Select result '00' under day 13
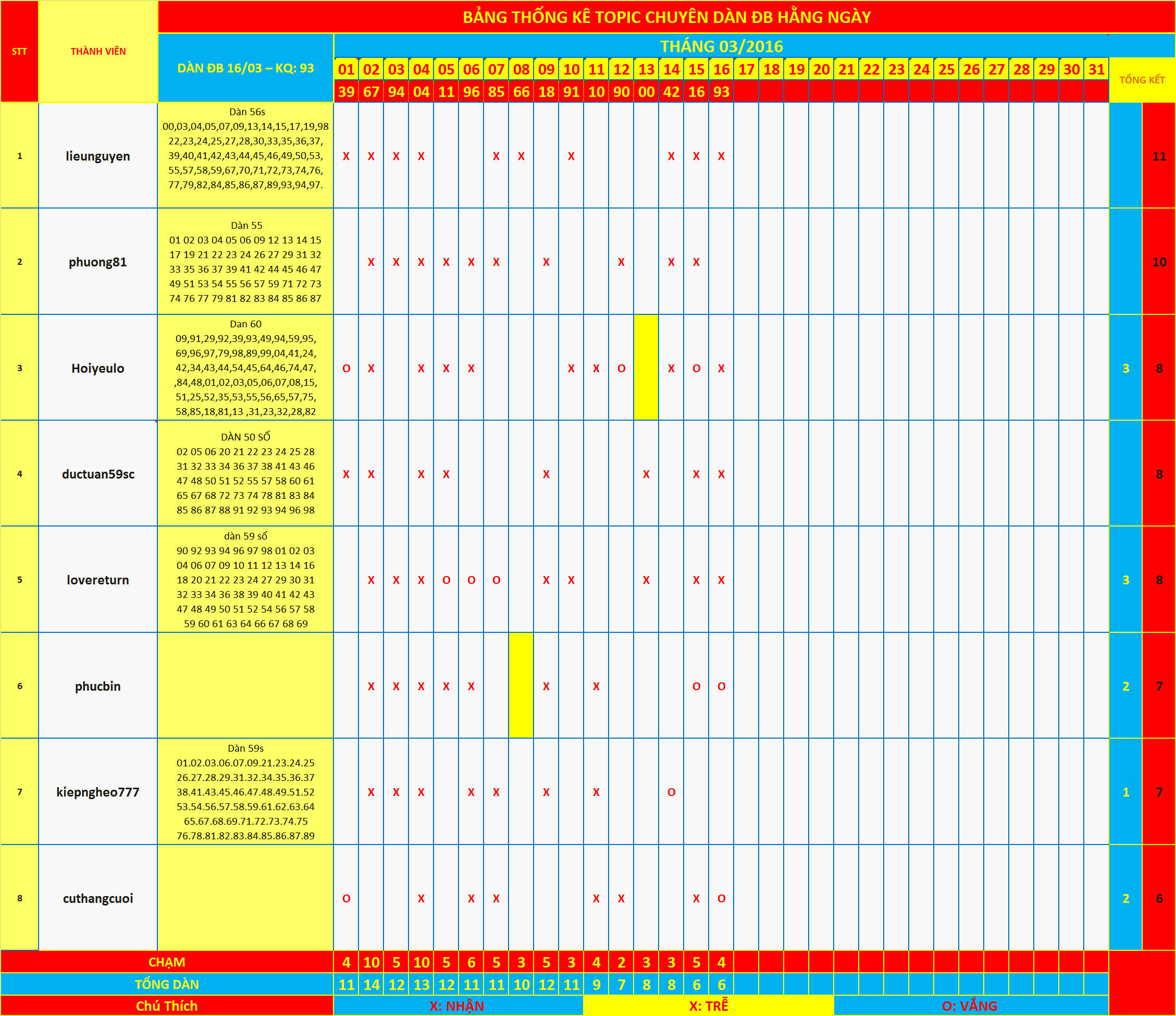 pyautogui.click(x=647, y=91)
